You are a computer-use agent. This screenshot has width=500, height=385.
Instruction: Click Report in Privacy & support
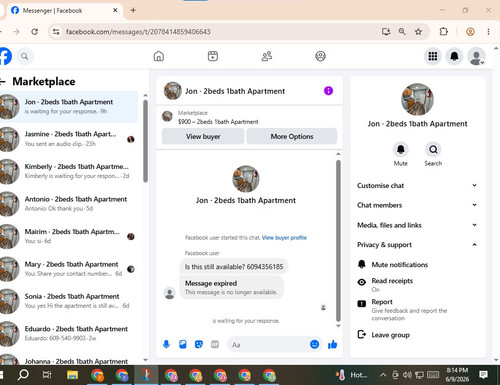point(418,310)
